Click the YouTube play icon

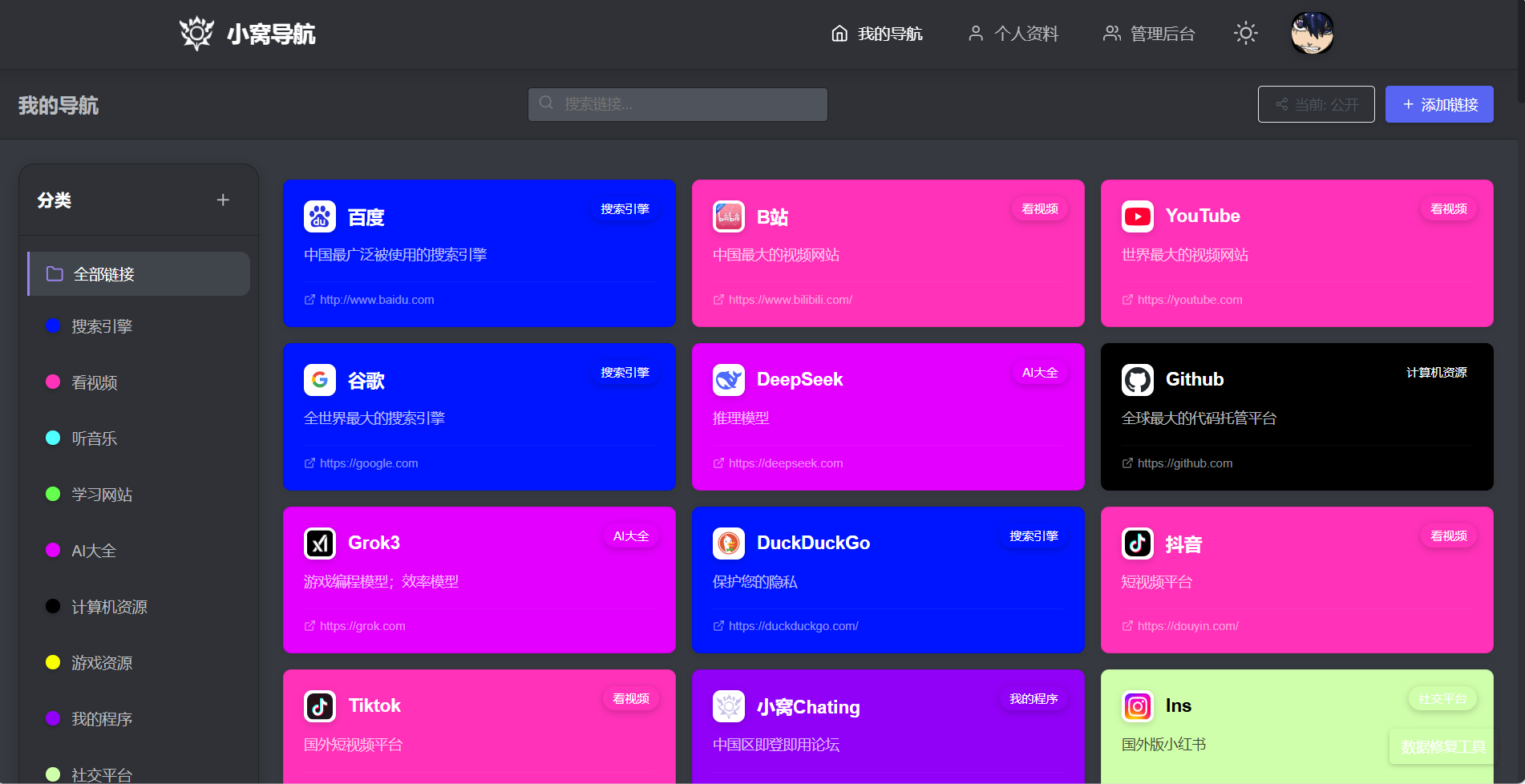click(x=1138, y=216)
